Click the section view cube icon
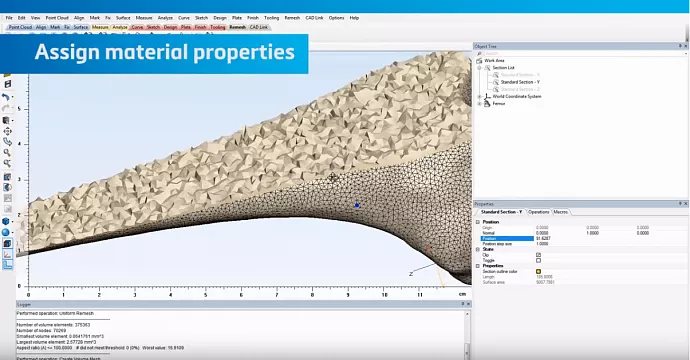This screenshot has height=360, width=690. click(7, 243)
